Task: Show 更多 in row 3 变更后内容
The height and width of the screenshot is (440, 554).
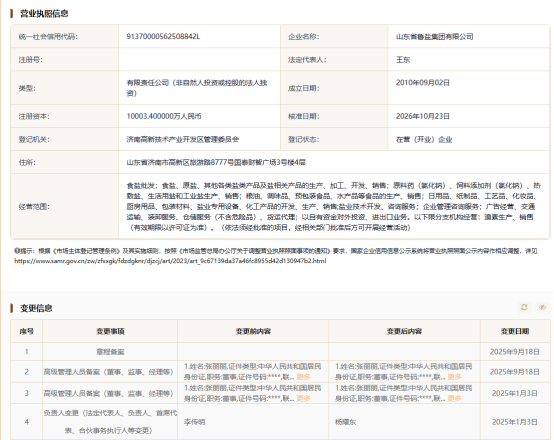Action: click(x=454, y=398)
